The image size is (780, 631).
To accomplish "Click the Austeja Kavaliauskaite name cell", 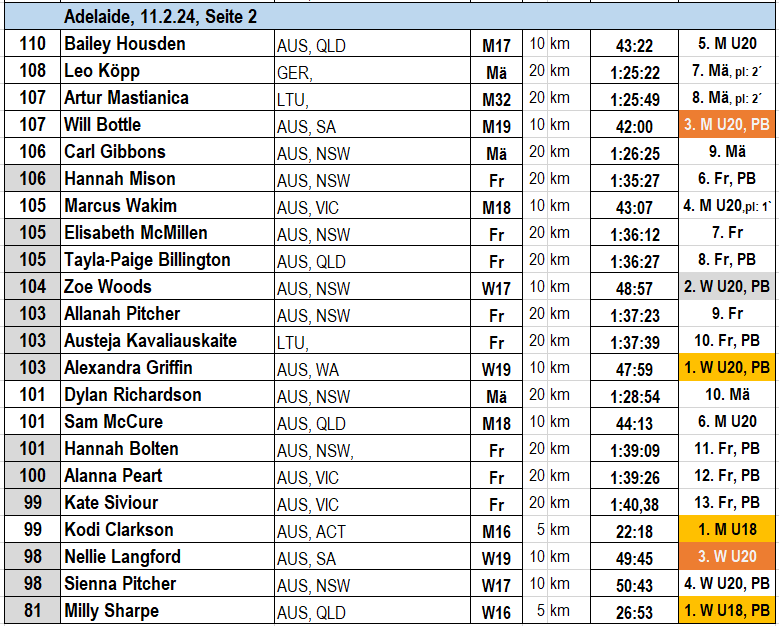I will (167, 340).
